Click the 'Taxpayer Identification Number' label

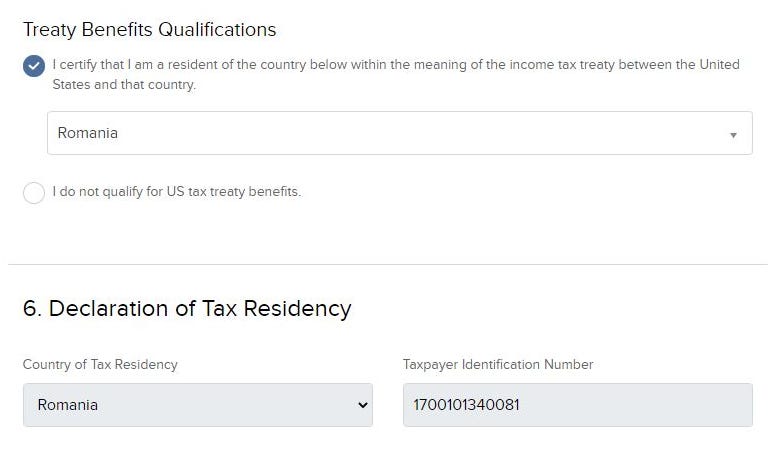tap(498, 364)
